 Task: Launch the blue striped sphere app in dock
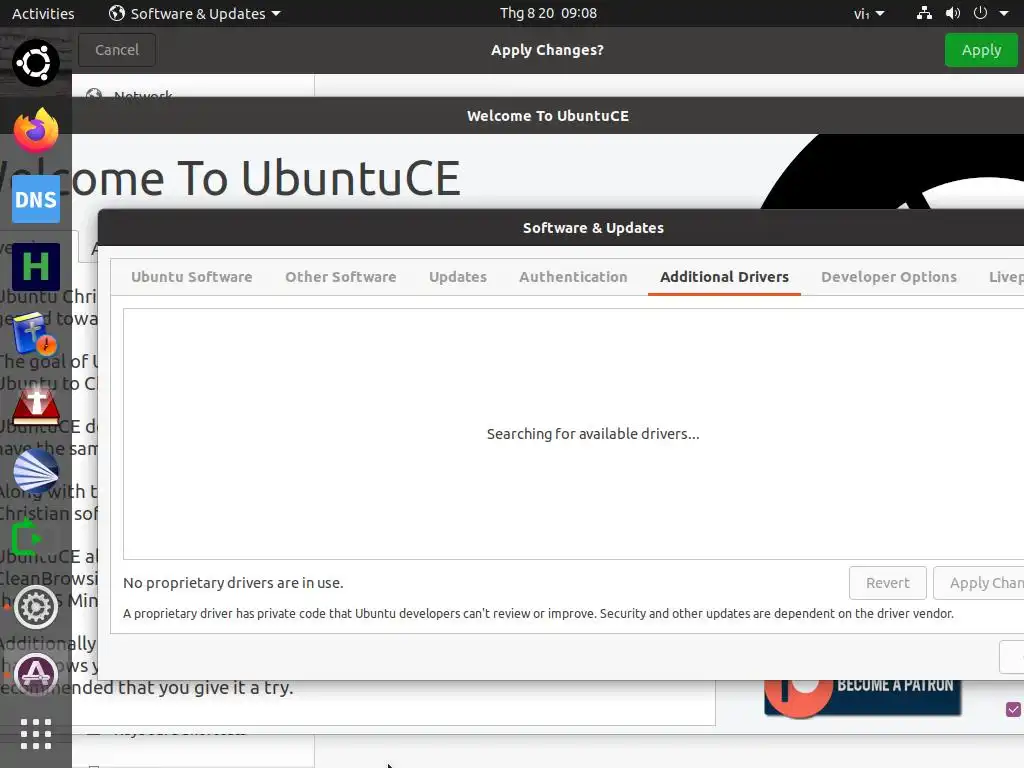click(36, 471)
